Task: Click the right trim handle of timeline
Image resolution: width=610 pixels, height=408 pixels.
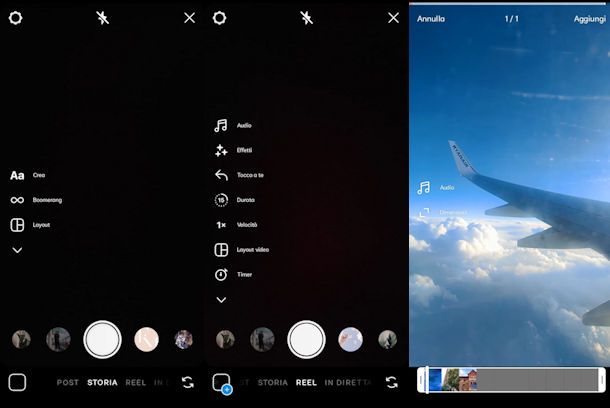Action: click(x=602, y=380)
